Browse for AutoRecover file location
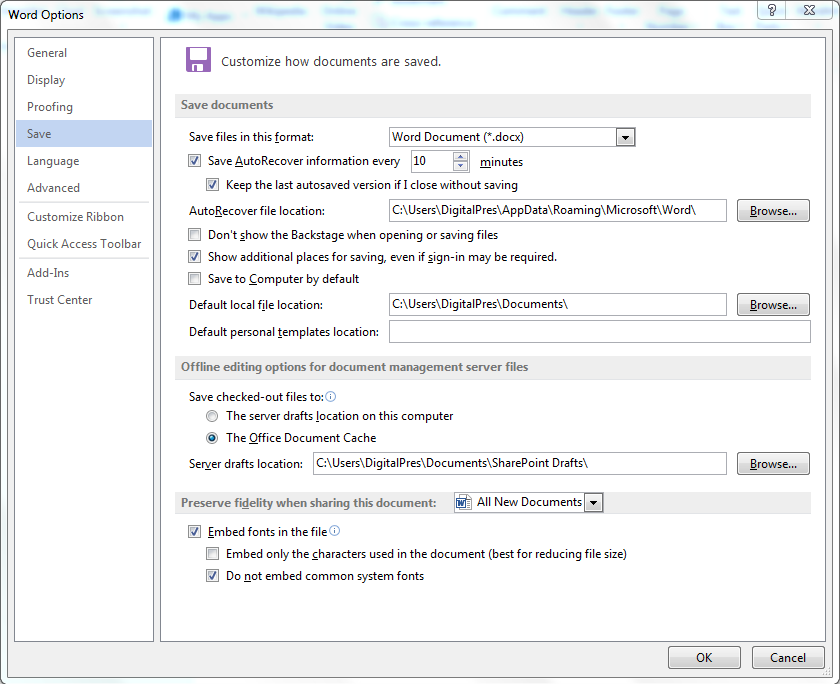The height and width of the screenshot is (684, 840). [x=773, y=211]
